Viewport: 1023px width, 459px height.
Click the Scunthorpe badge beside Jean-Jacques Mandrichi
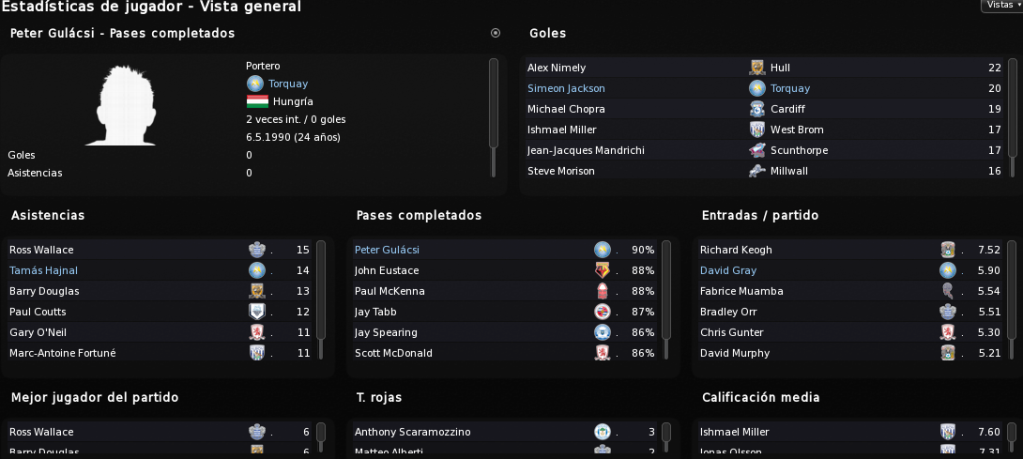coord(757,150)
